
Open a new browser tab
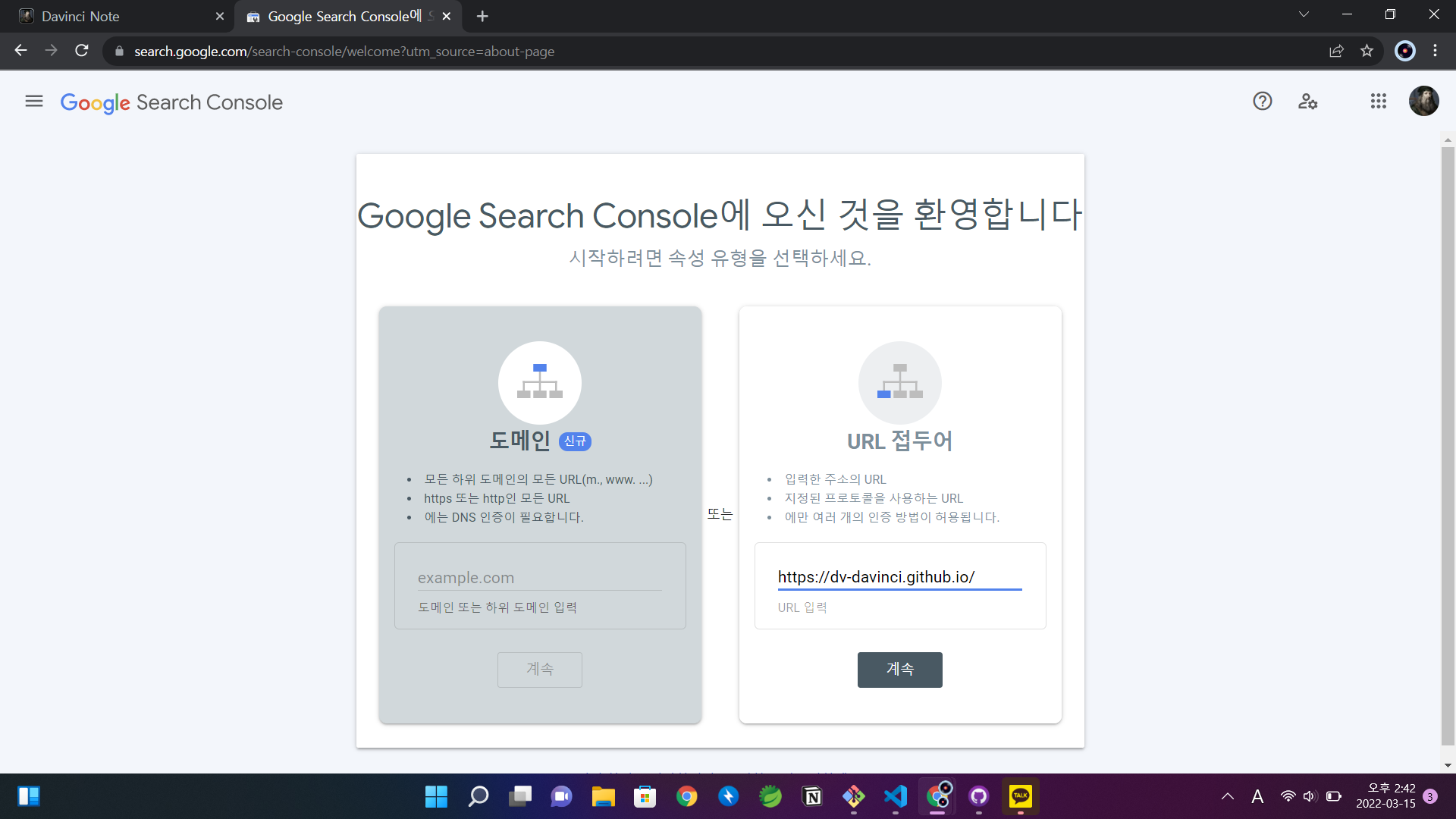pos(482,15)
